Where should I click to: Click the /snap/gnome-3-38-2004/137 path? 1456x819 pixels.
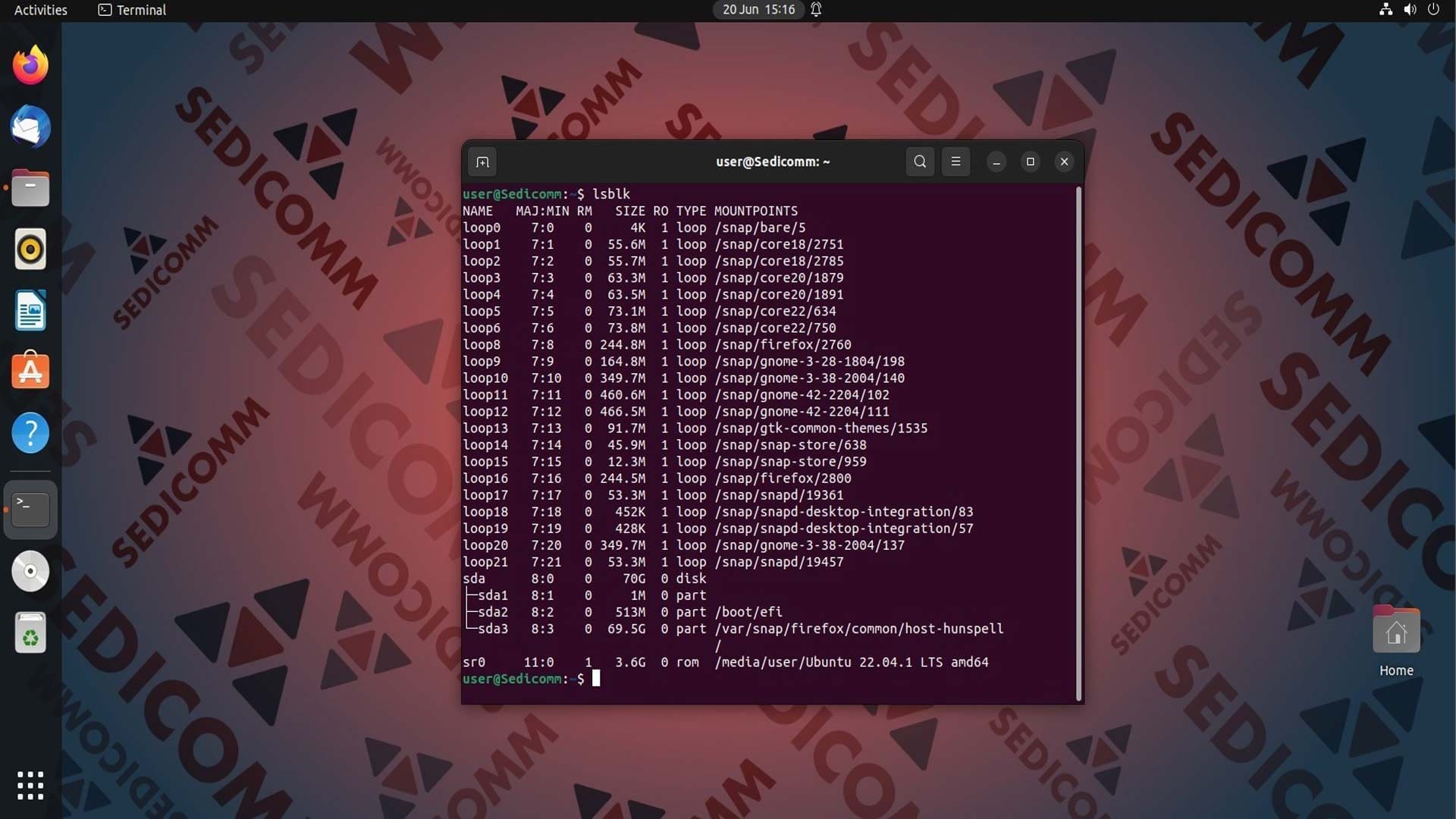pos(809,544)
